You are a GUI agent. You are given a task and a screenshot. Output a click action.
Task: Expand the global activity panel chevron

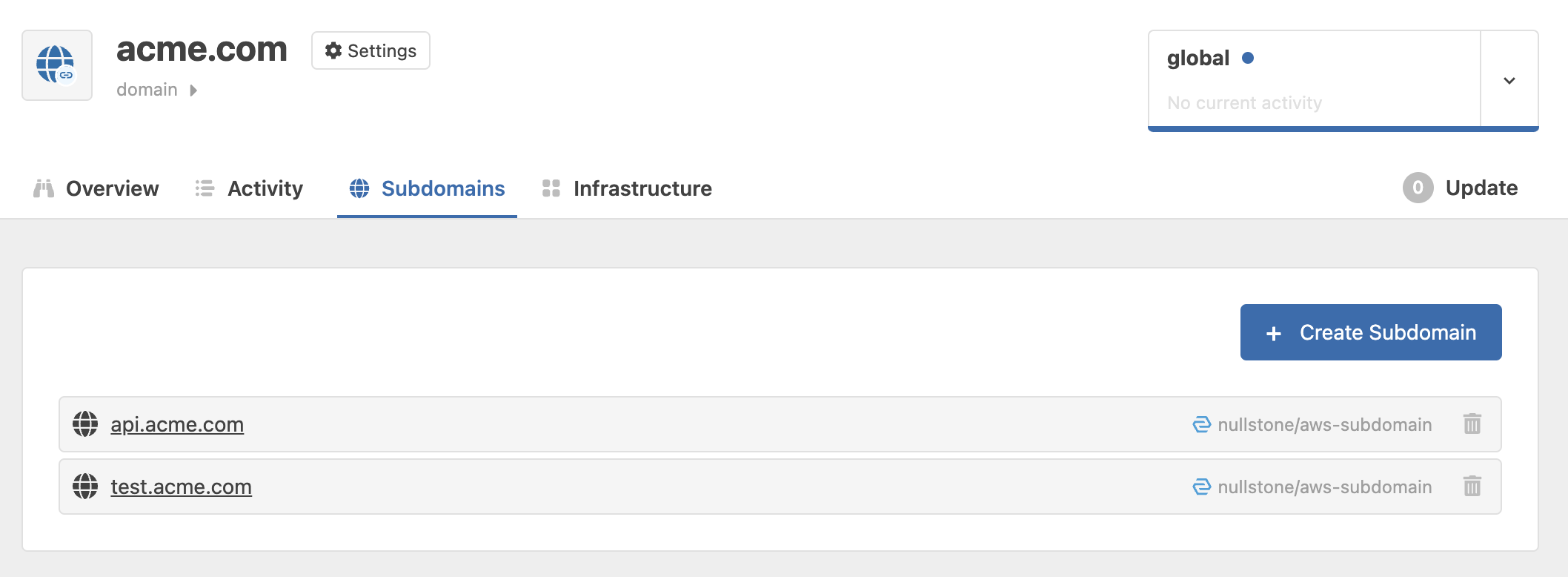tap(1509, 80)
